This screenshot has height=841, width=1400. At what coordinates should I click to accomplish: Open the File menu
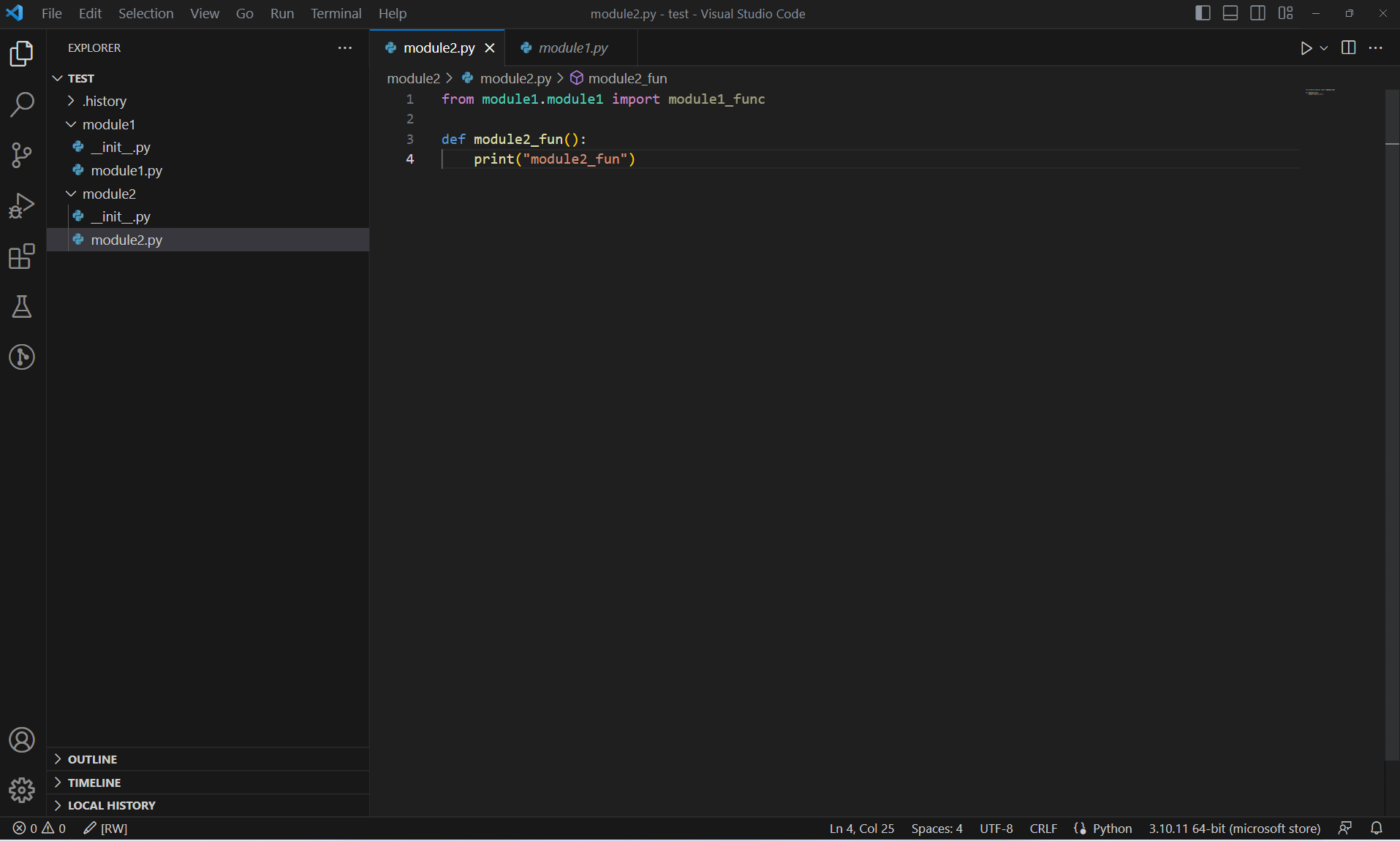pyautogui.click(x=51, y=13)
